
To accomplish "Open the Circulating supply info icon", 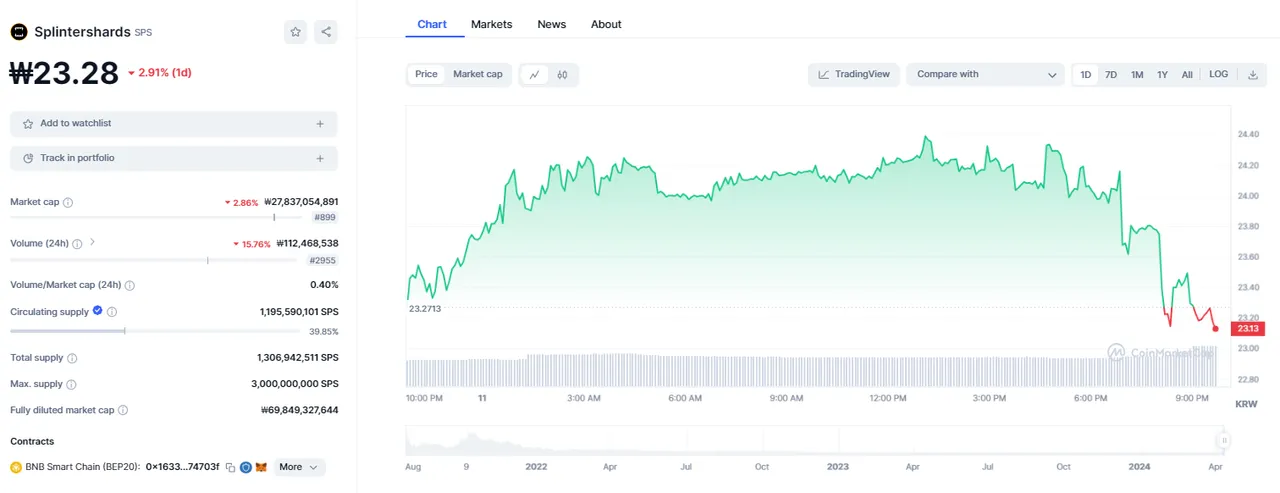I will coord(112,312).
